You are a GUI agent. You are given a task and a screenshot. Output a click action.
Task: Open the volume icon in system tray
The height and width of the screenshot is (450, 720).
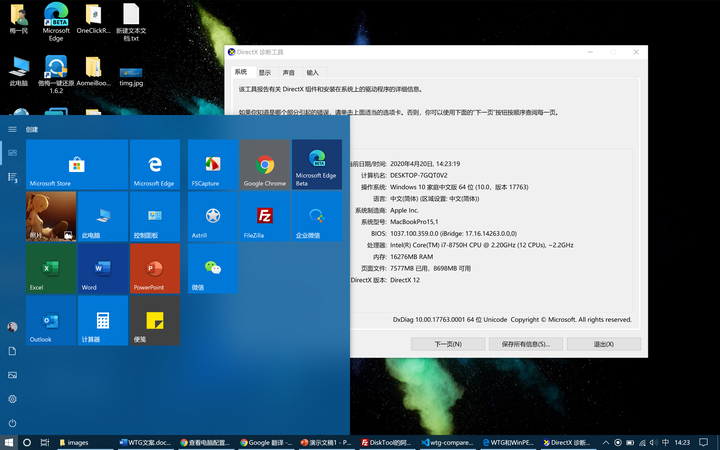(x=653, y=443)
